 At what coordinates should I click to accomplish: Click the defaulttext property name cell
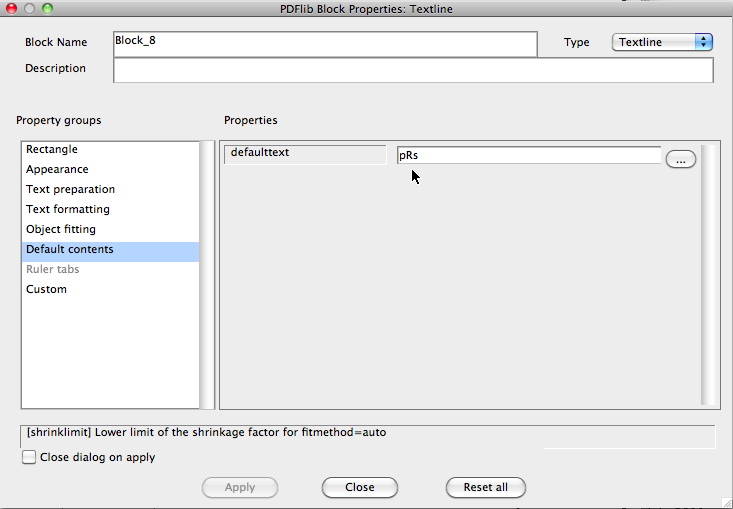305,155
